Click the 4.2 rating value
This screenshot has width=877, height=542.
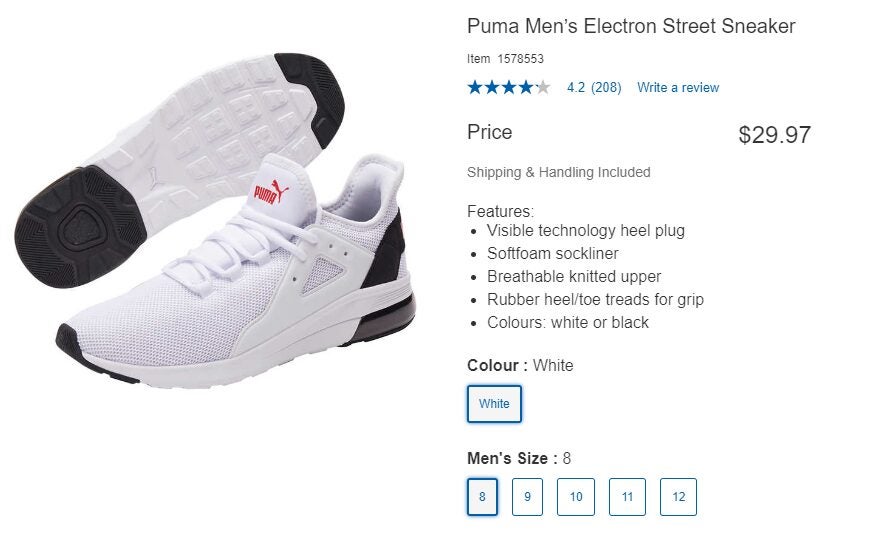[x=576, y=88]
